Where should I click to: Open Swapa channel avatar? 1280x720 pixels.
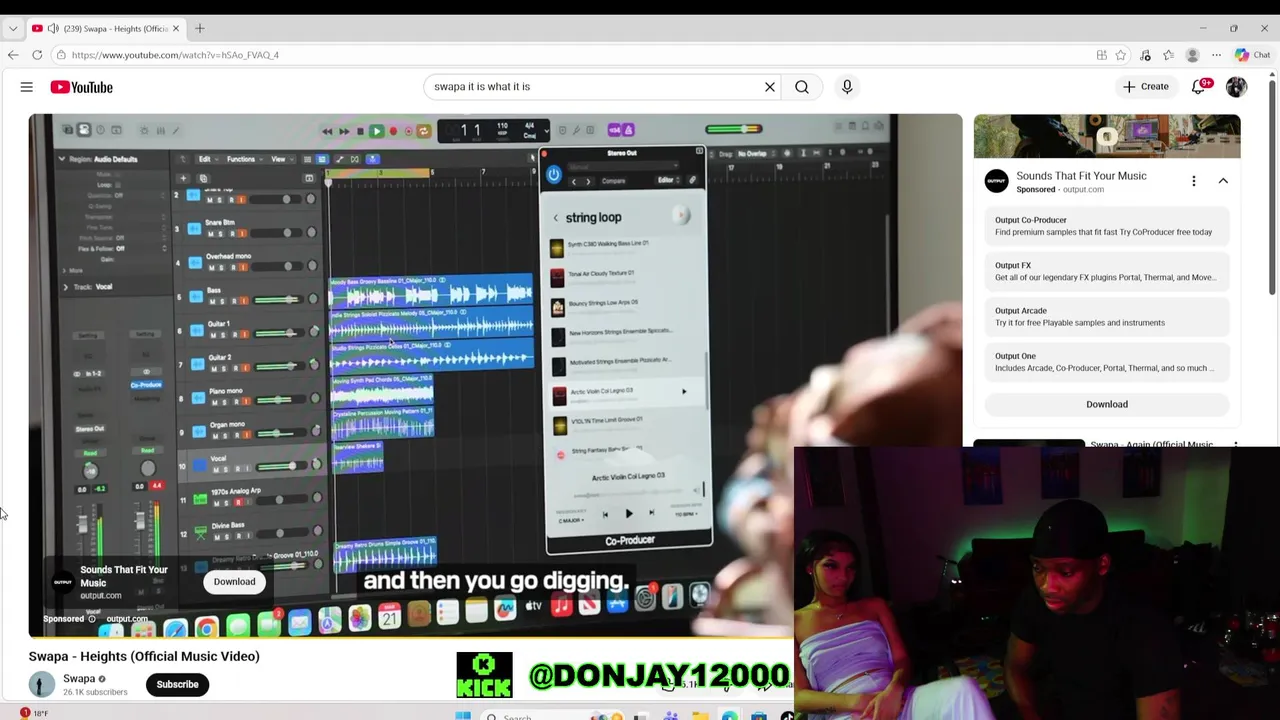coord(41,684)
